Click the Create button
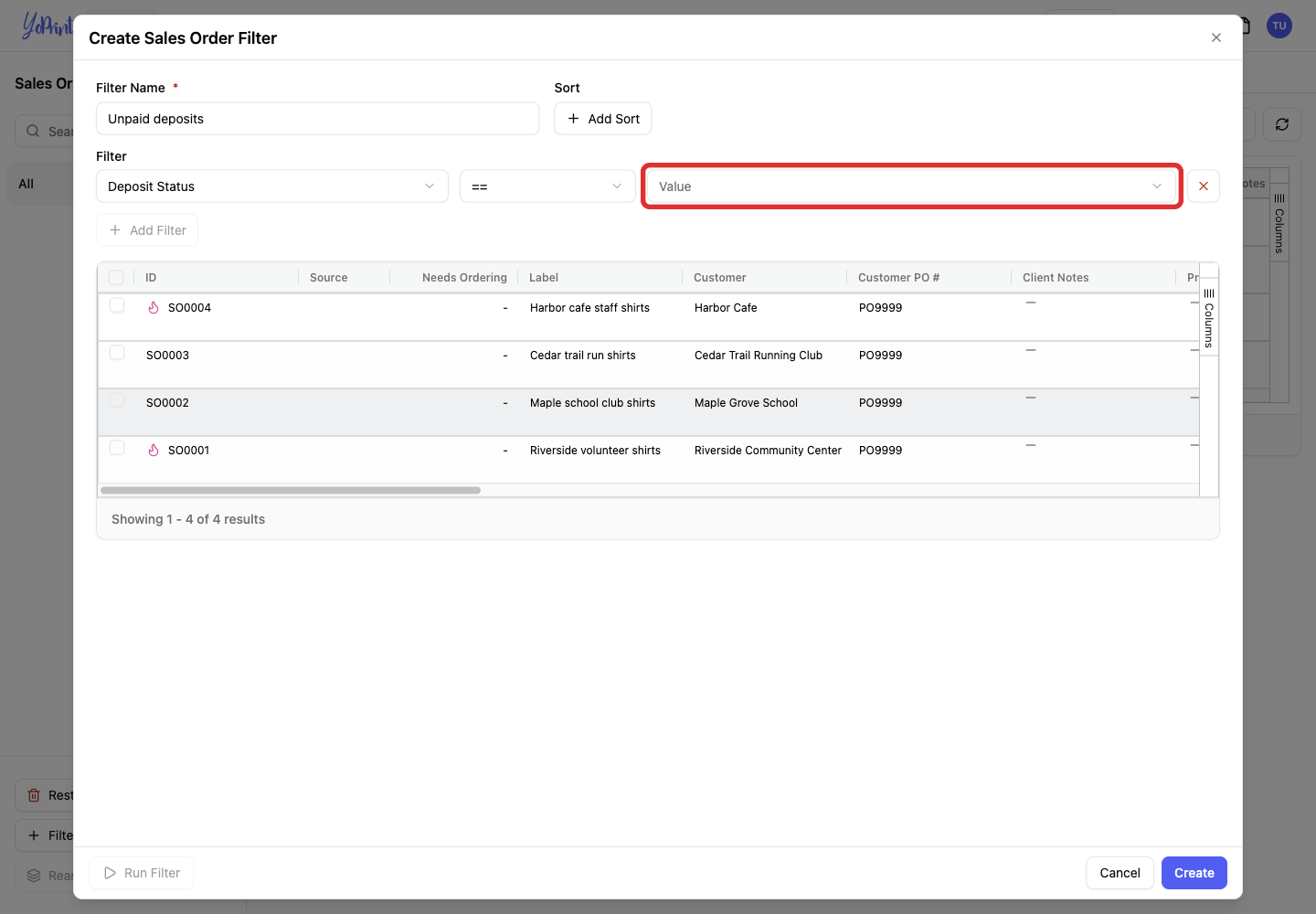The width and height of the screenshot is (1316, 914). (1194, 873)
